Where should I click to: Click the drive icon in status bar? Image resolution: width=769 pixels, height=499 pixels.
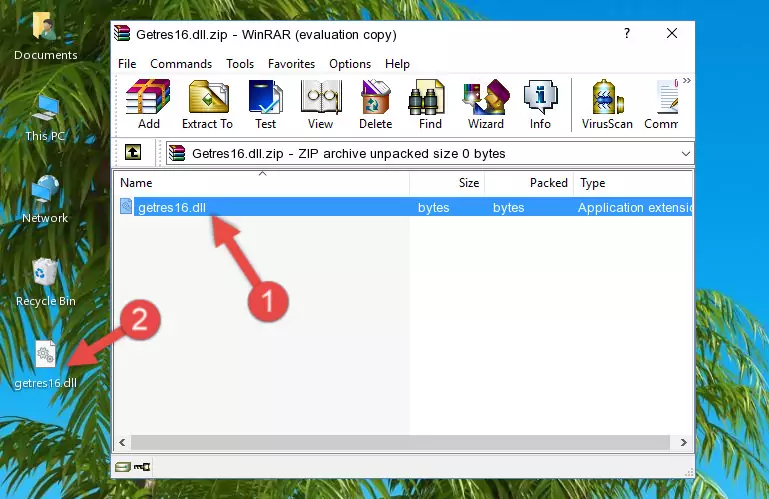123,467
